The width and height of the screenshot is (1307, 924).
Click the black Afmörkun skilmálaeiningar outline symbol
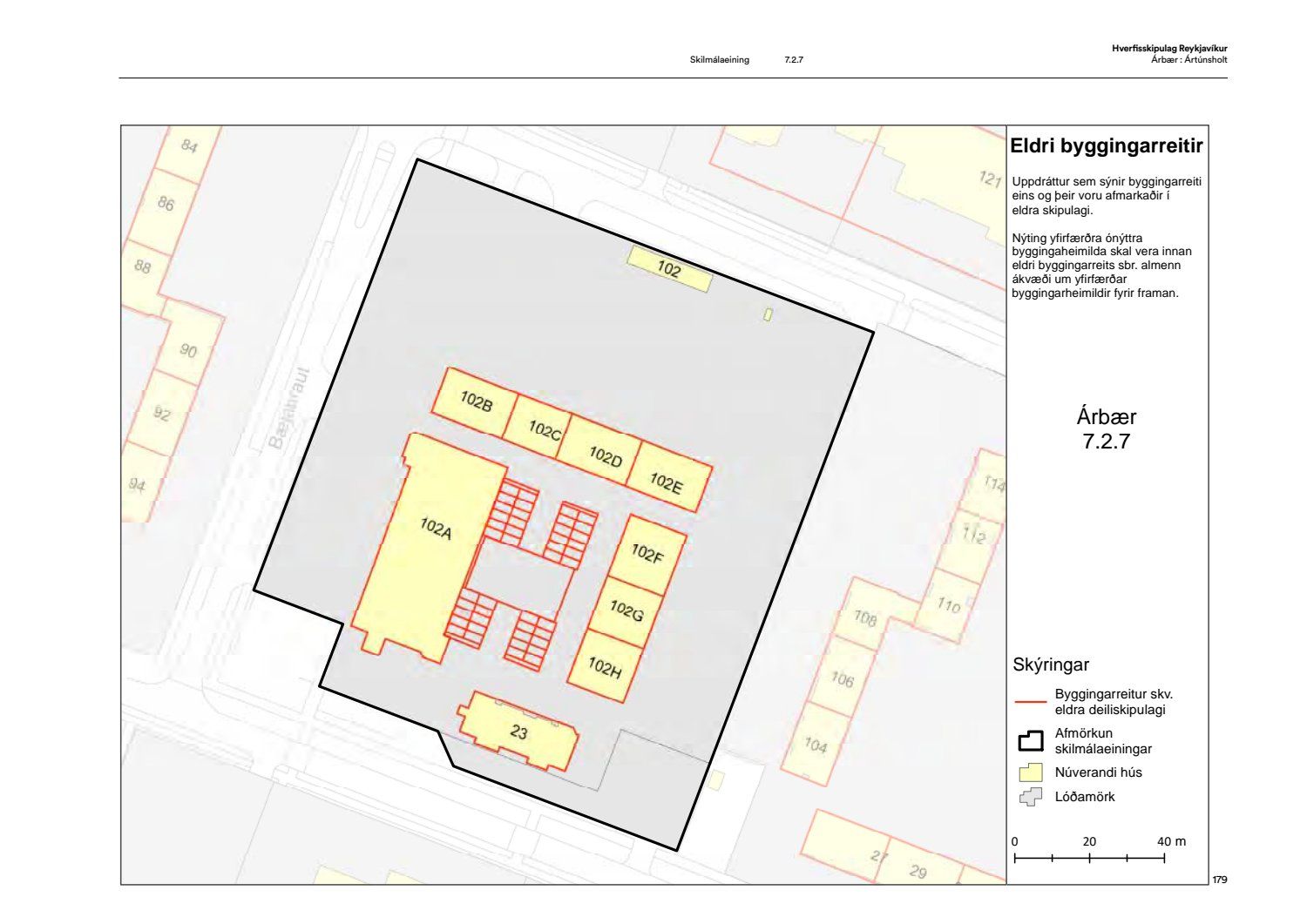1031,741
